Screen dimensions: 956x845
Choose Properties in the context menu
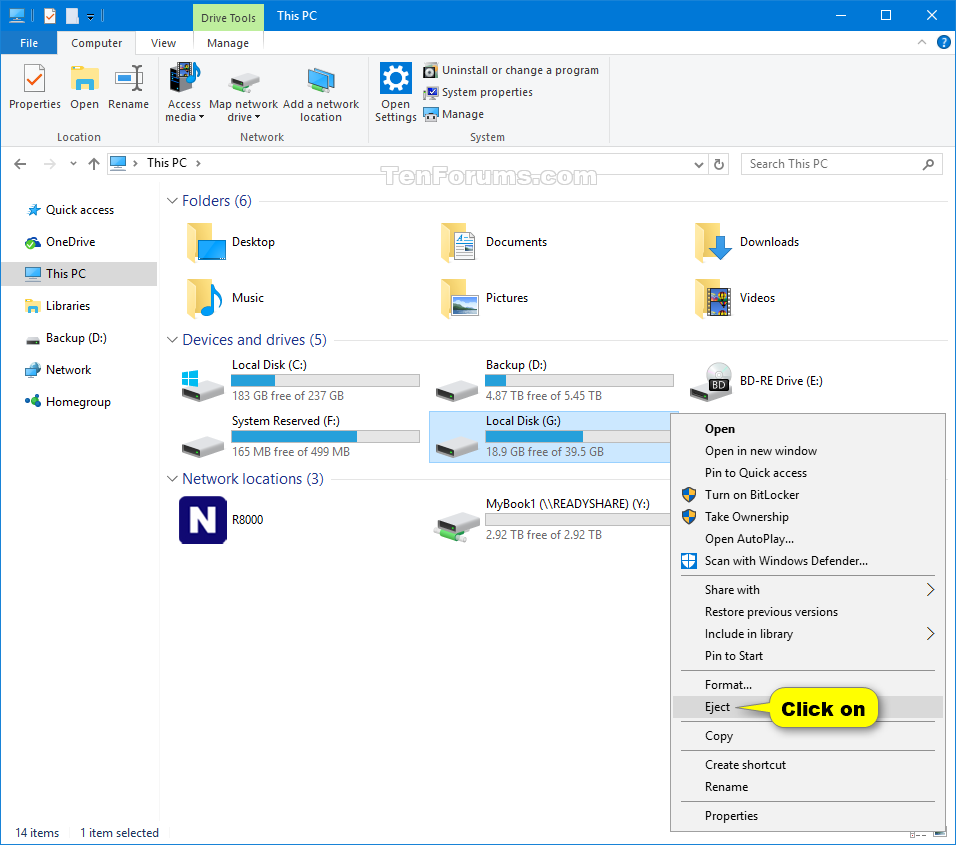808,816
